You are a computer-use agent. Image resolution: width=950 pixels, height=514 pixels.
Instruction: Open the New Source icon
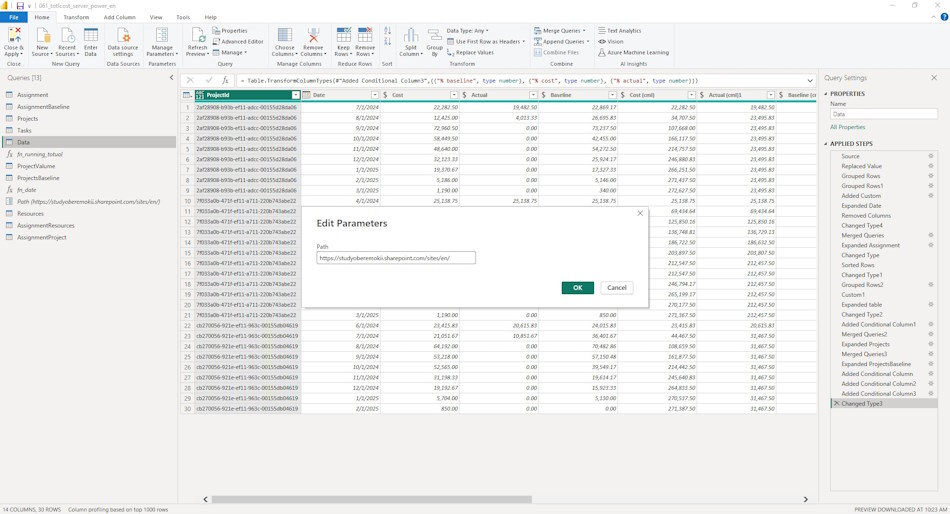42,36
